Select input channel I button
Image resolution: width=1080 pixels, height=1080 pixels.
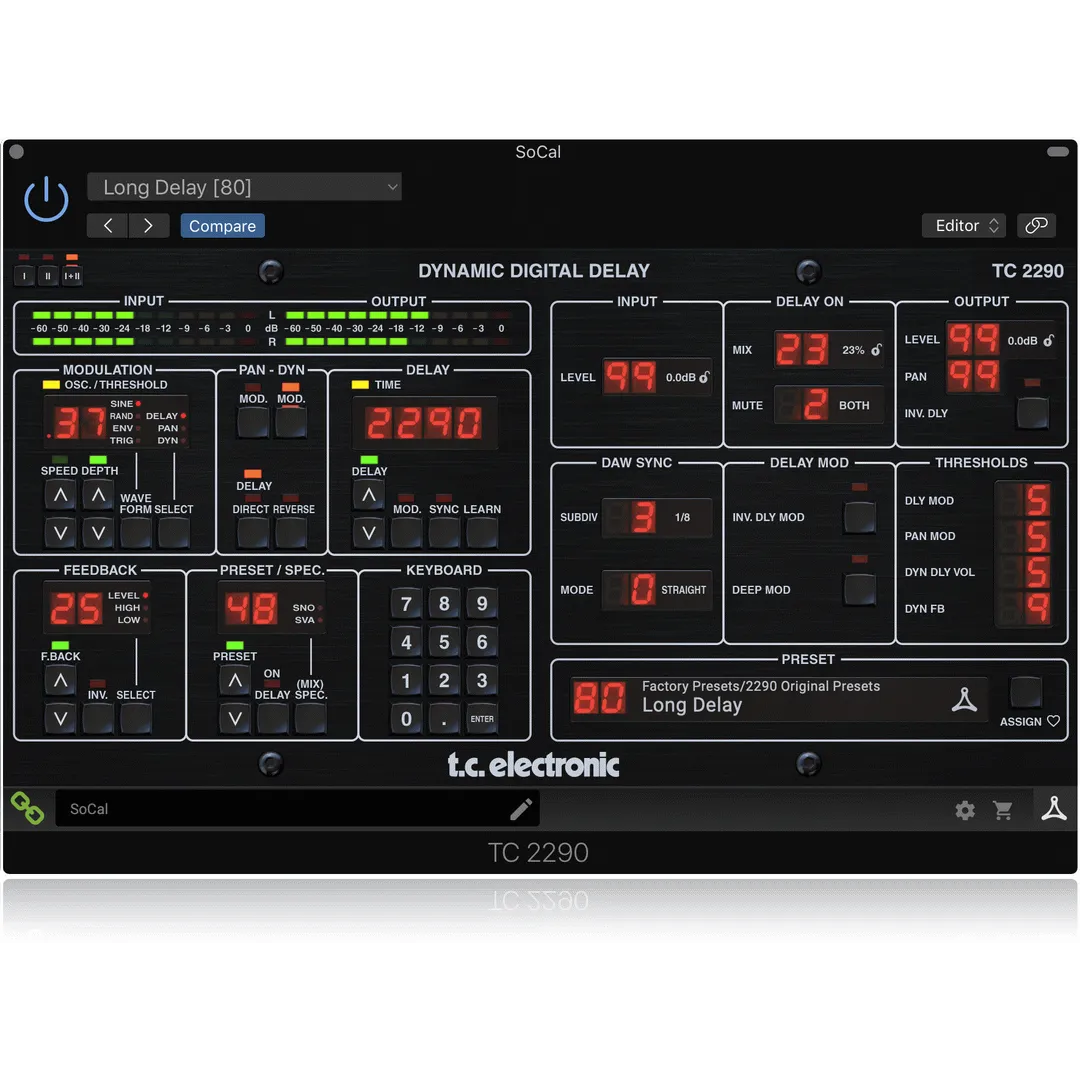[24, 276]
